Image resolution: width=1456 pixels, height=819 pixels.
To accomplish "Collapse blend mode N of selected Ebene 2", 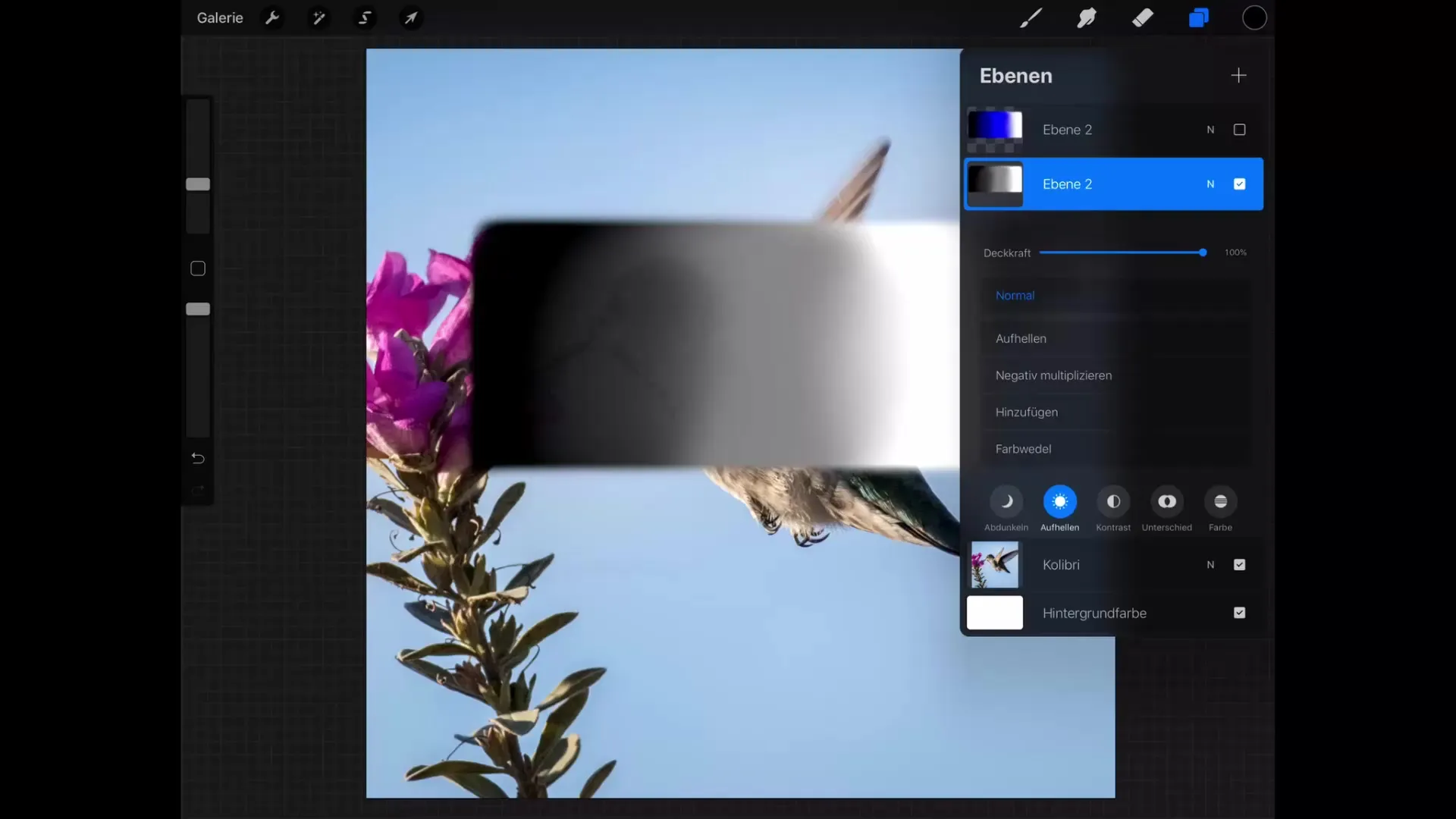I will (x=1210, y=184).
